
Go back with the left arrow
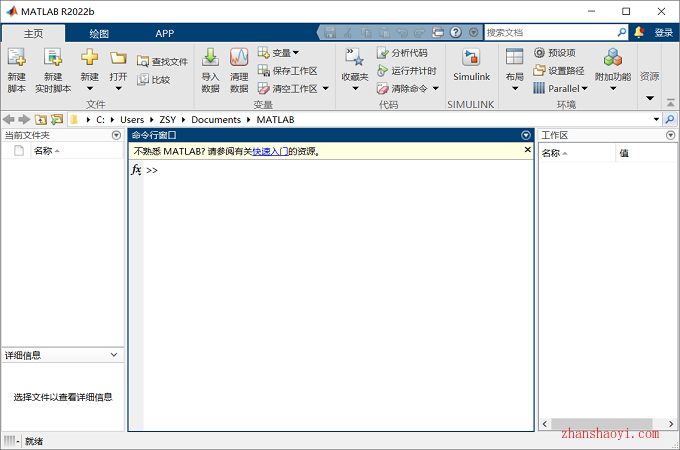pyautogui.click(x=9, y=119)
